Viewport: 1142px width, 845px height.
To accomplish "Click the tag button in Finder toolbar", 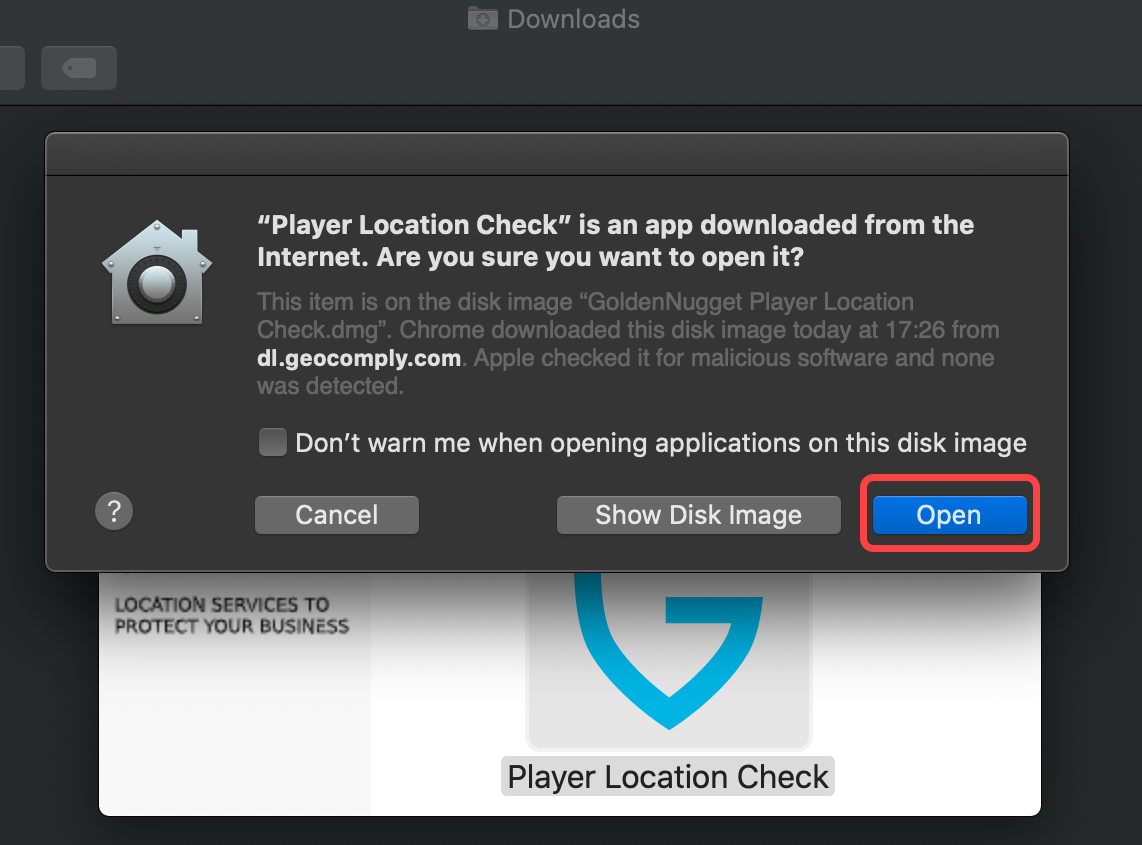I will pos(79,68).
